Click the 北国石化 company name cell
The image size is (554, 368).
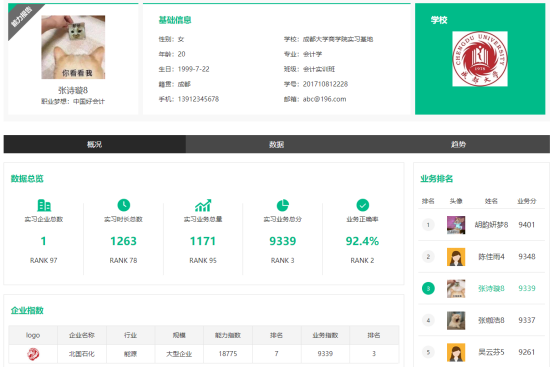tap(82, 354)
